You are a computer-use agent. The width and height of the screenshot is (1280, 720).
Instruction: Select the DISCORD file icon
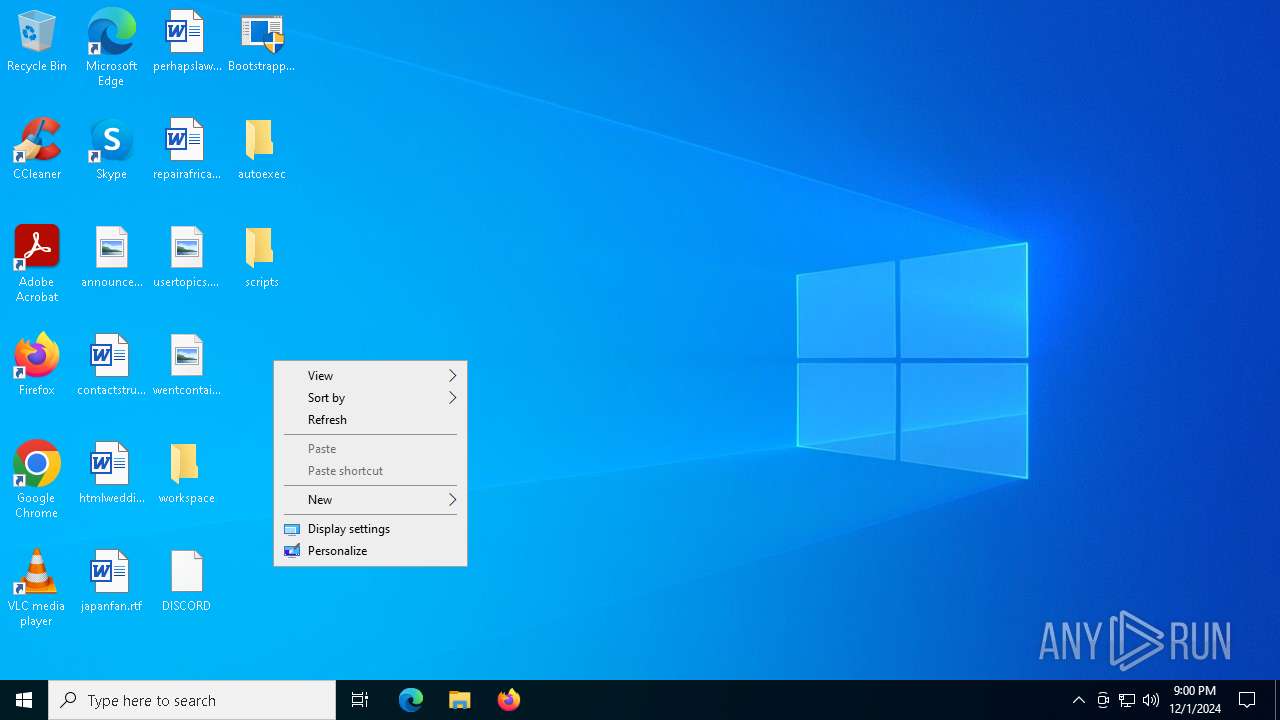pyautogui.click(x=187, y=582)
